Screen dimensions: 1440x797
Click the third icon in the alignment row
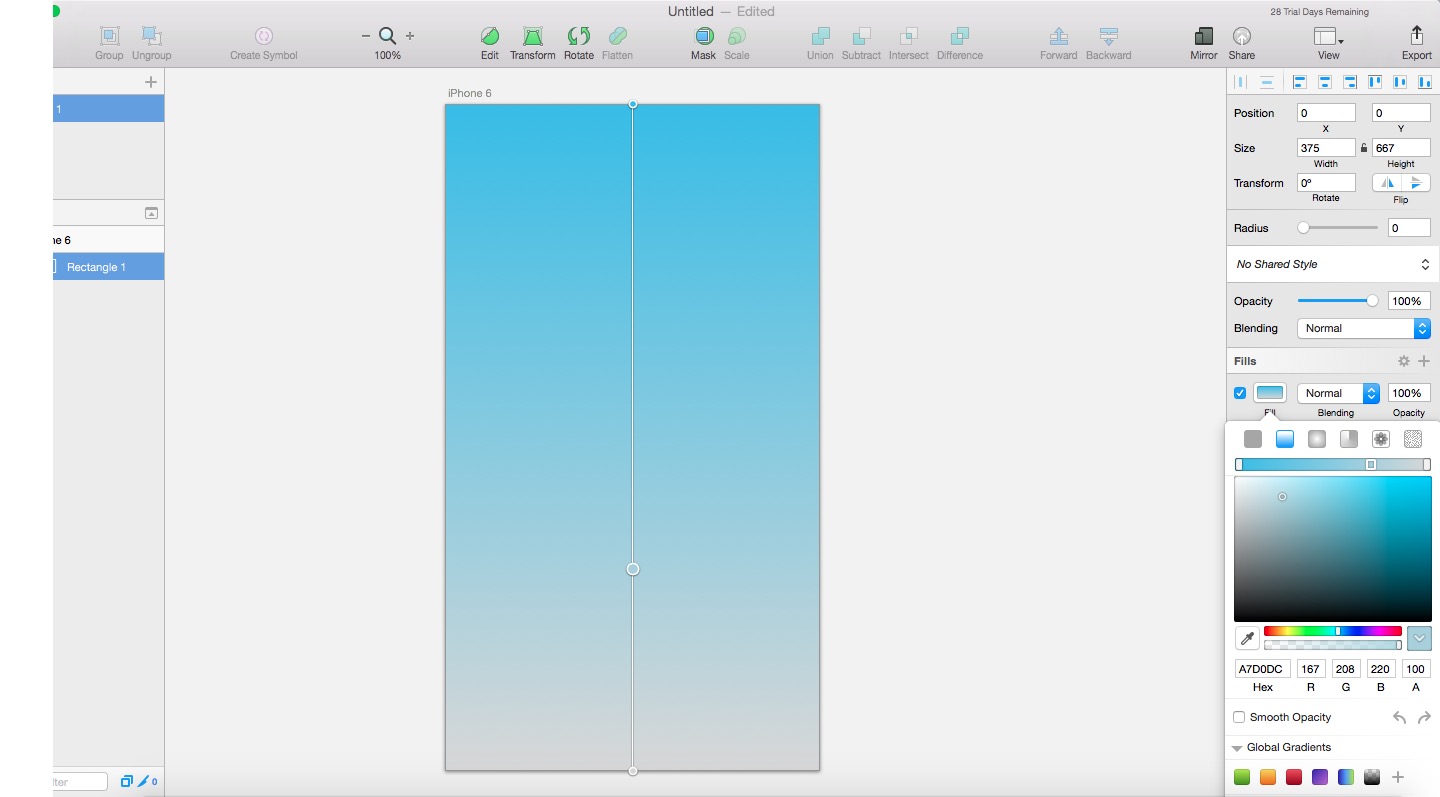[x=1300, y=82]
